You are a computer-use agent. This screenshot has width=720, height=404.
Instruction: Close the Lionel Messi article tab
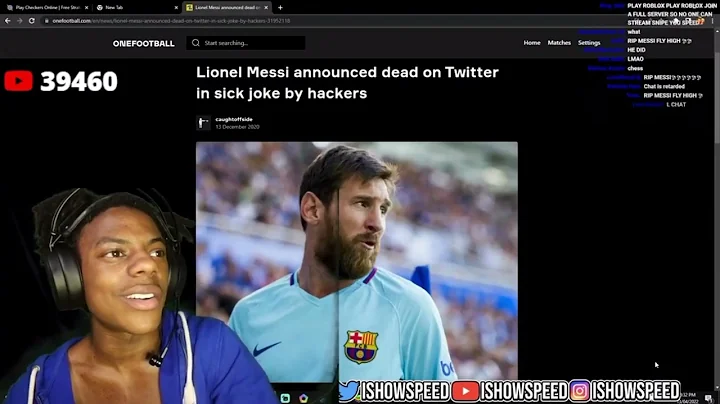266,7
